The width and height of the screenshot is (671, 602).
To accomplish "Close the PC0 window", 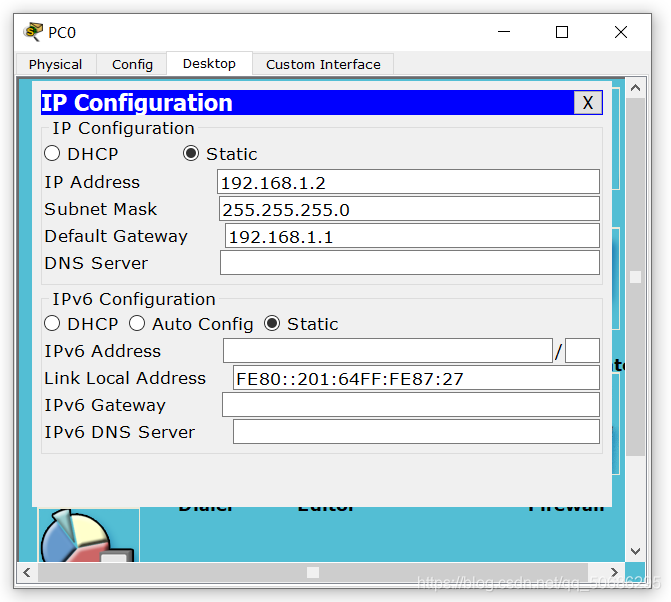I will point(621,32).
